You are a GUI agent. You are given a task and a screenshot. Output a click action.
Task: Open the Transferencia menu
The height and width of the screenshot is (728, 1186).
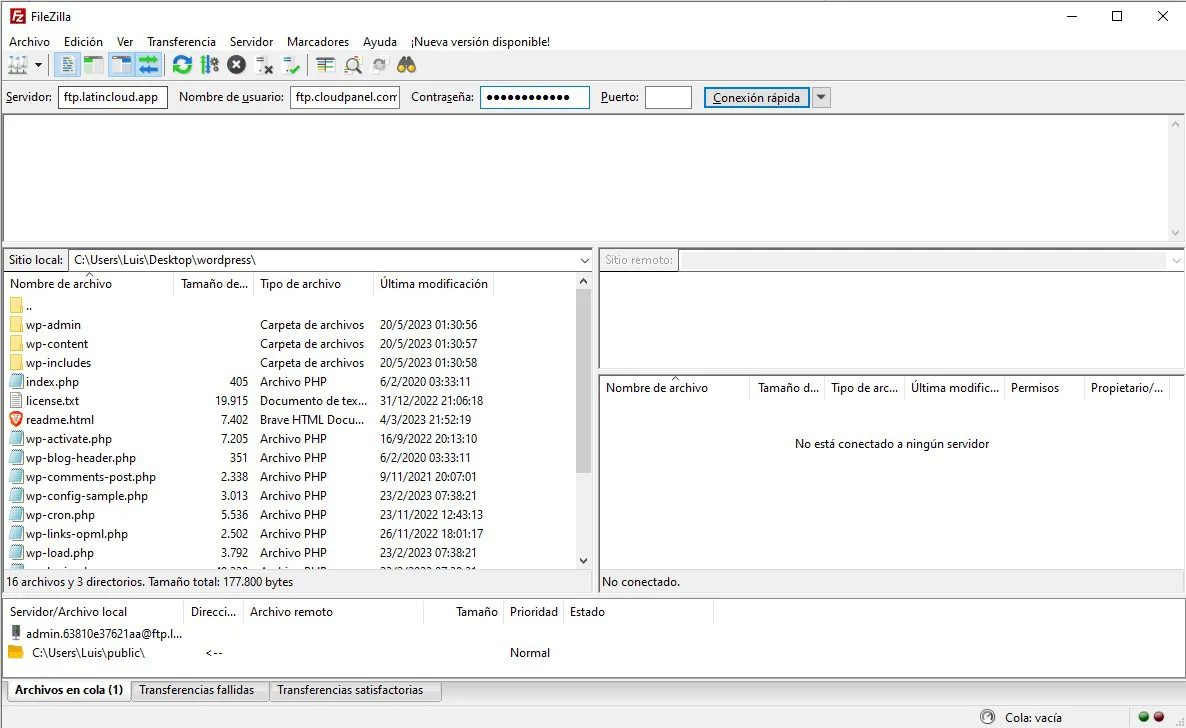181,42
